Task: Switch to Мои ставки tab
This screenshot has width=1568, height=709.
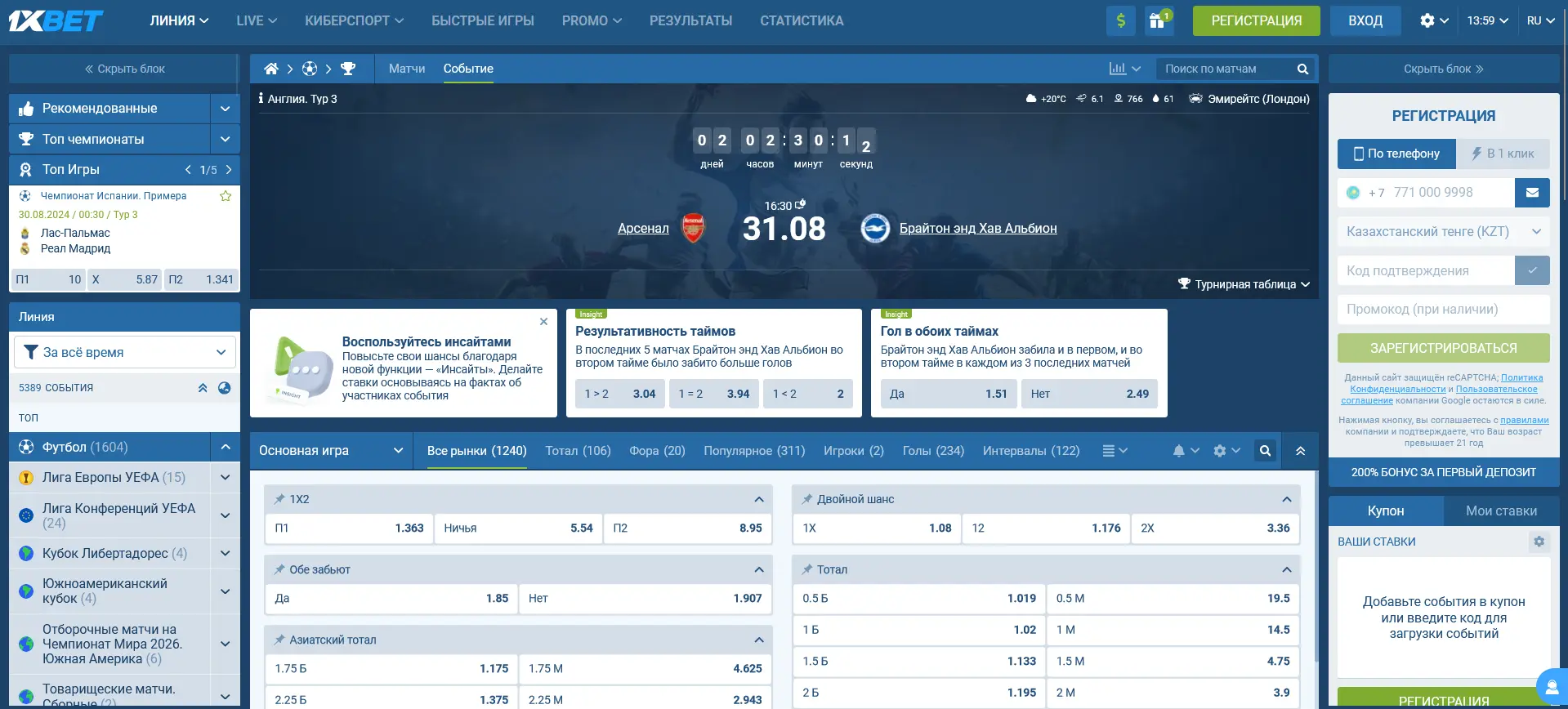Action: click(1501, 511)
